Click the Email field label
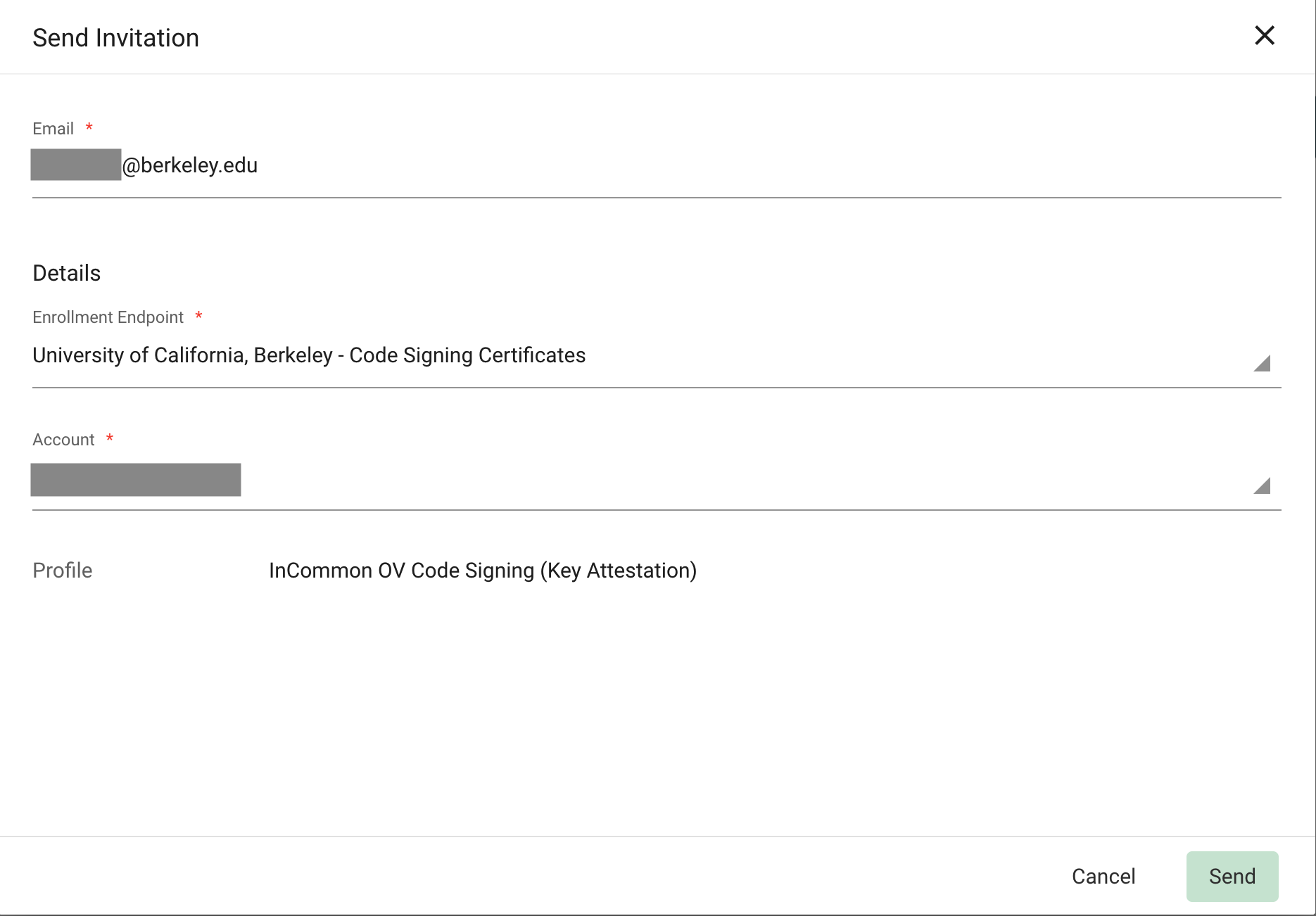 tap(53, 129)
